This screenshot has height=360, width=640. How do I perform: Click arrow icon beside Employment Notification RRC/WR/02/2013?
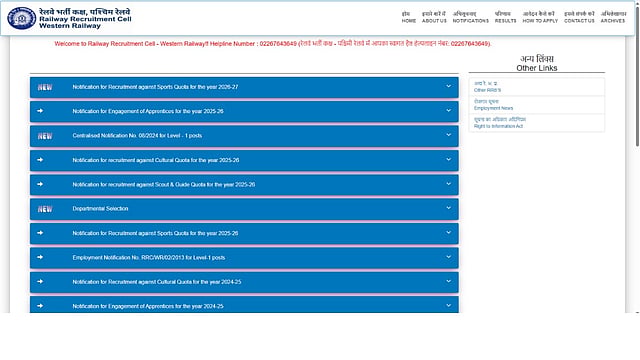(40, 257)
